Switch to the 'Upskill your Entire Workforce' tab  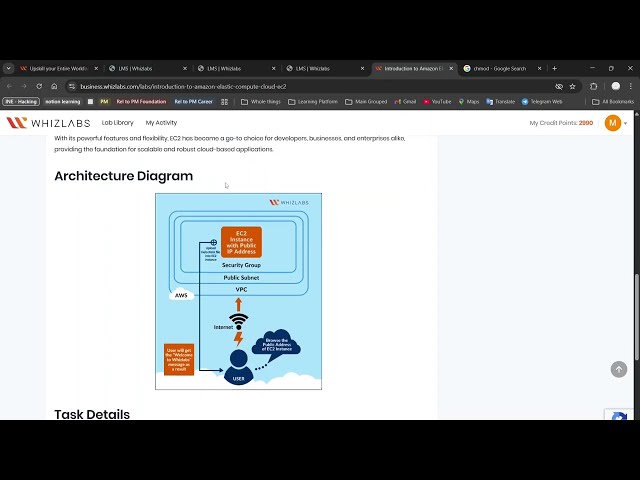[54, 69]
